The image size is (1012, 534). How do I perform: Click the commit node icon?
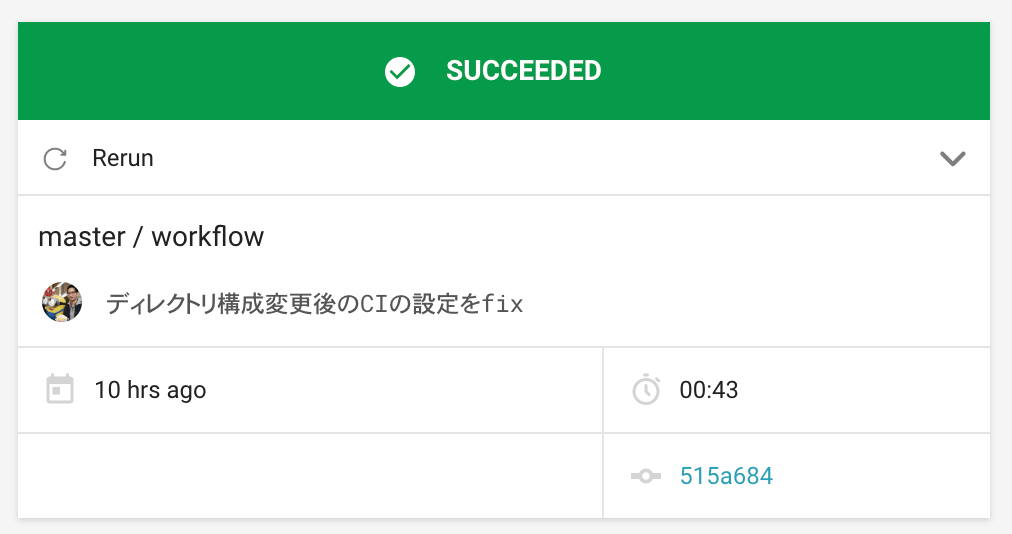pos(646,476)
